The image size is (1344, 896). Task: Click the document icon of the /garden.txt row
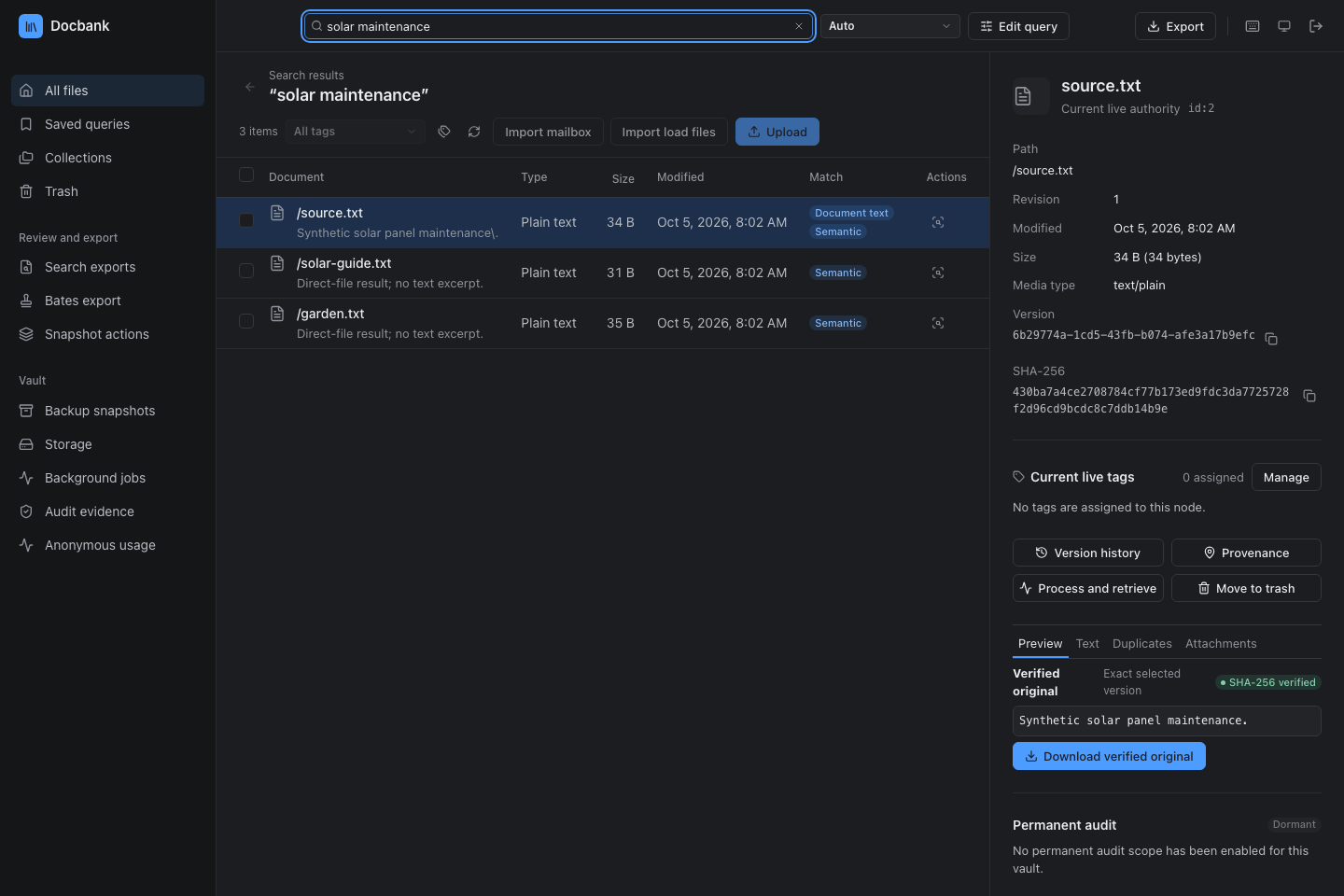[277, 314]
